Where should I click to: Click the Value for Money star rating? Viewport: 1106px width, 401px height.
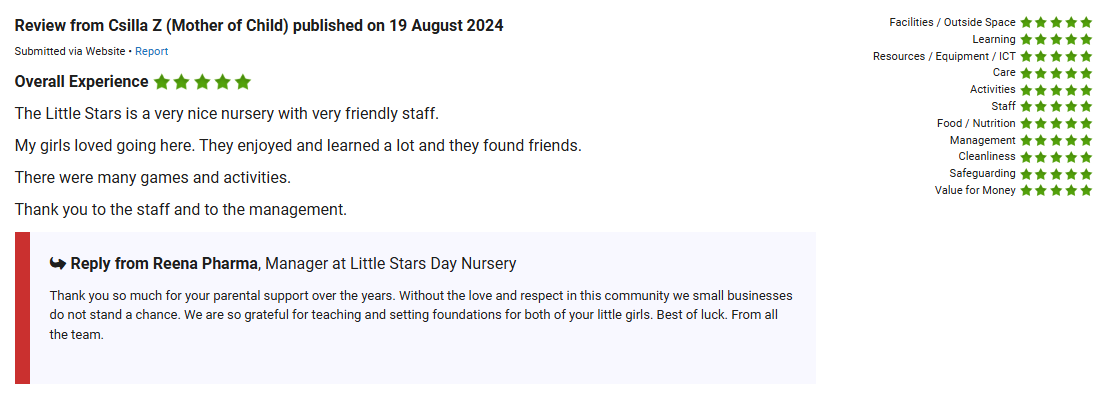pos(1056,190)
